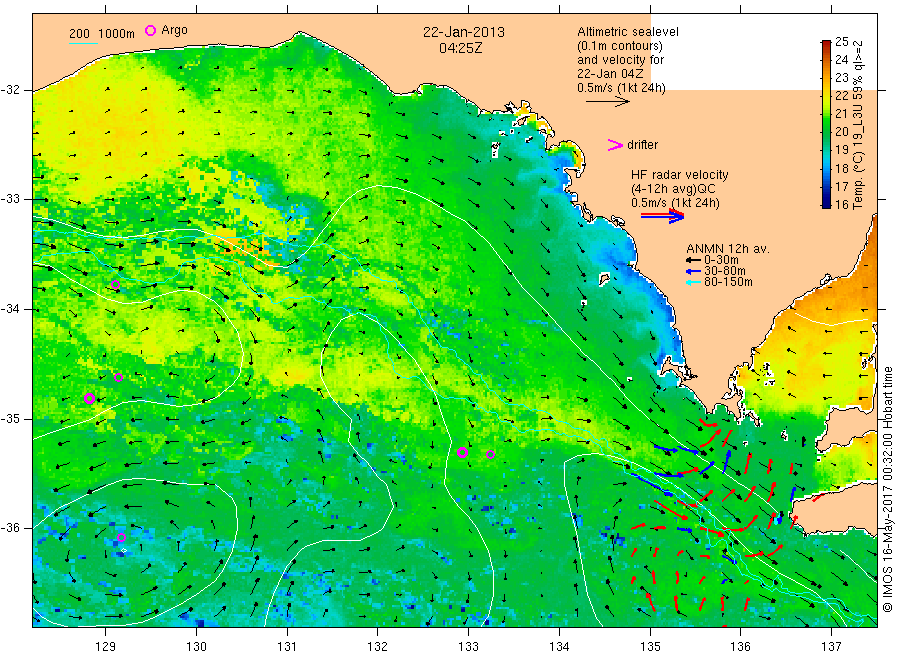Image resolution: width=900 pixels, height=660 pixels.
Task: Click the "Argo" legend label
Action: click(x=174, y=30)
